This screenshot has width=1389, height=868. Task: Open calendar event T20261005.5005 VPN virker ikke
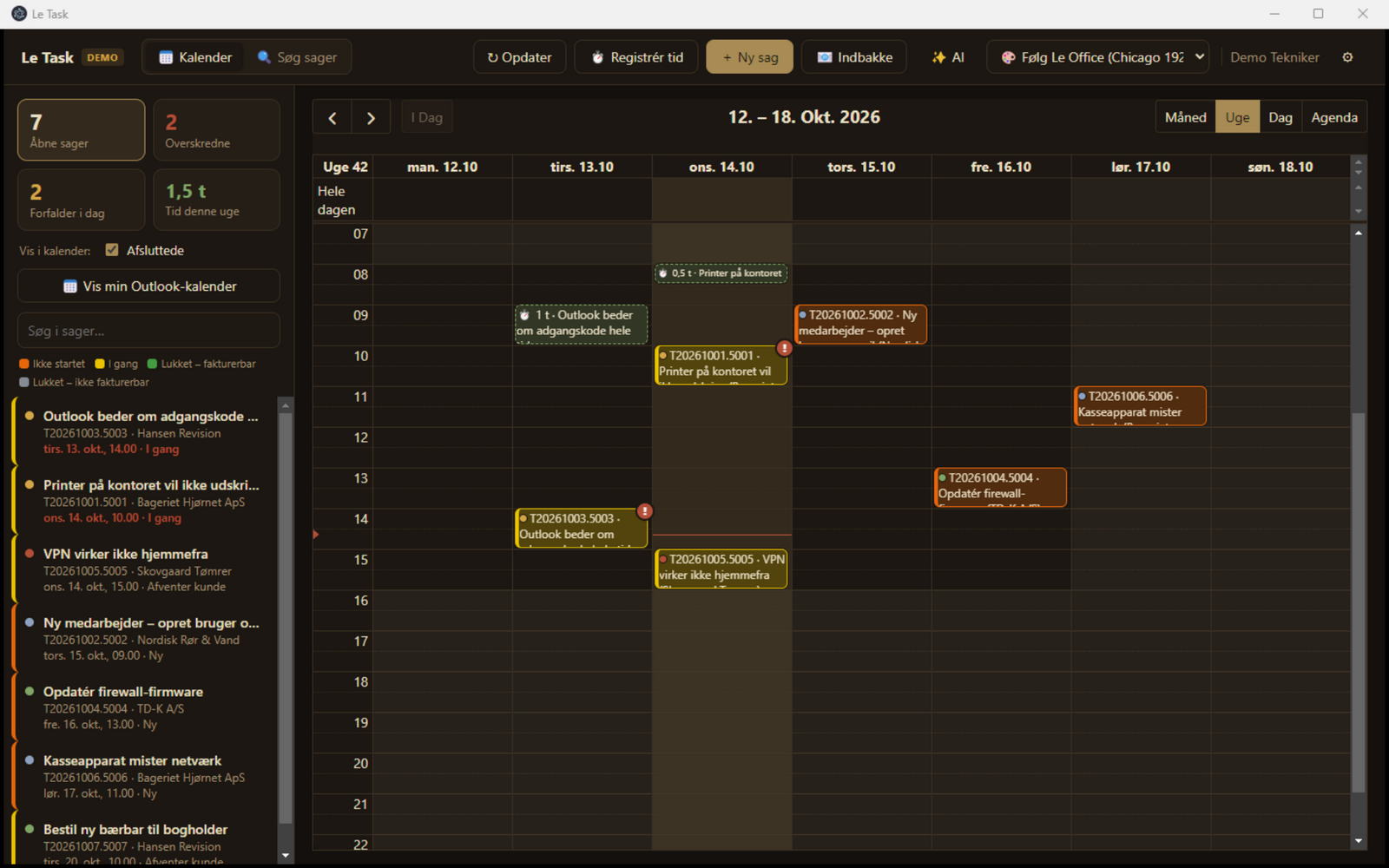point(721,569)
